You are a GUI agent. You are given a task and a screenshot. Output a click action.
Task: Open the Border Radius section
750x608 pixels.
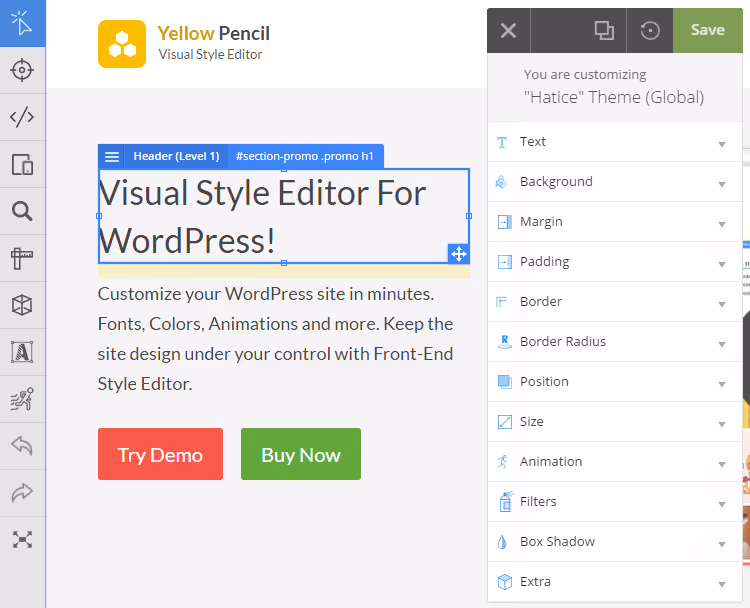coord(615,342)
